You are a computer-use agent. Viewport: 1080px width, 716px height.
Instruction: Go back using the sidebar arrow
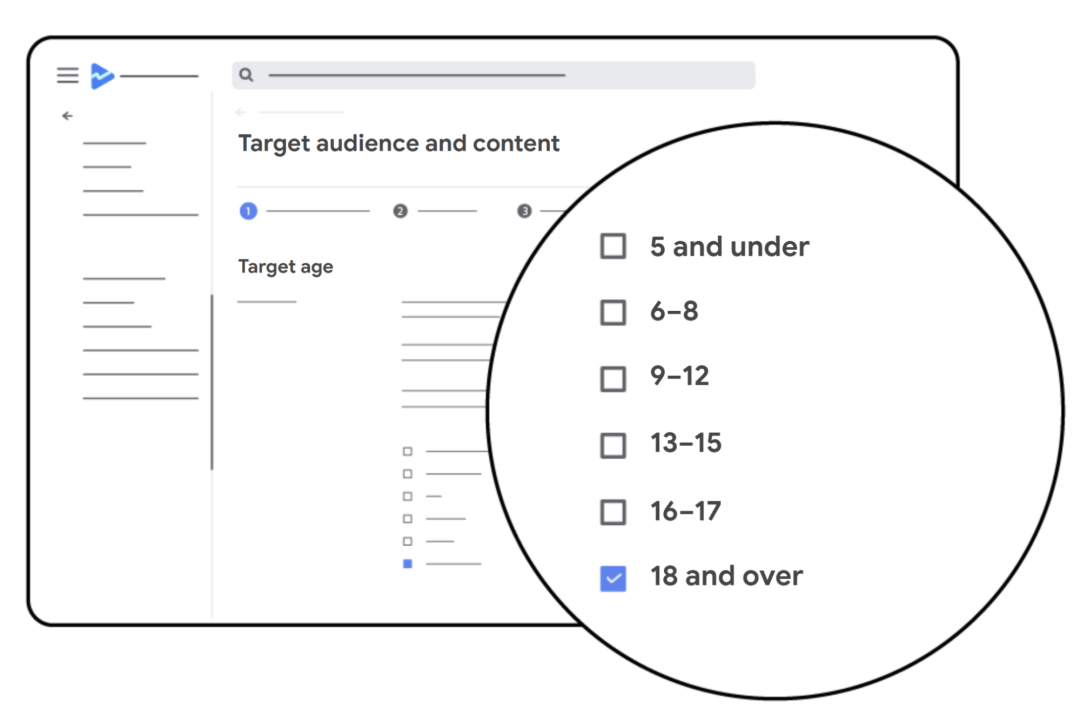pos(67,116)
